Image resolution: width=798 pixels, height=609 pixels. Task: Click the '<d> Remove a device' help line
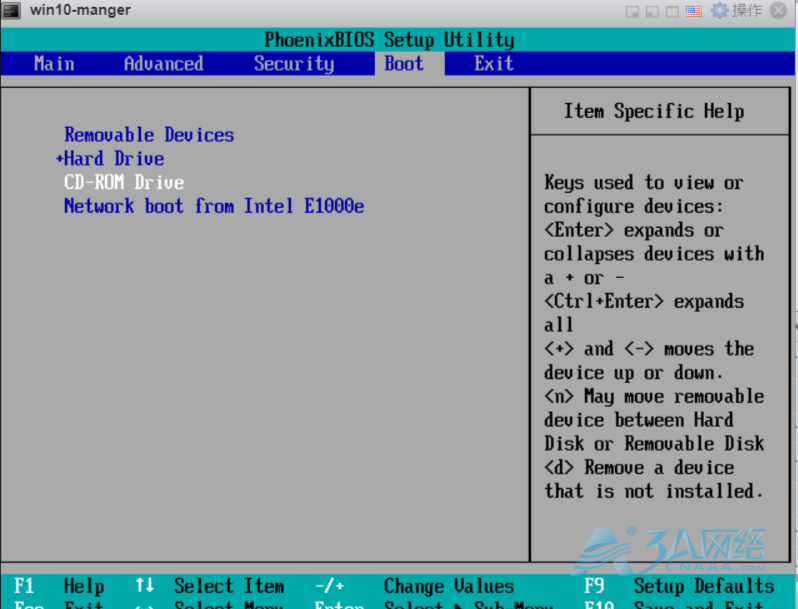coord(639,467)
